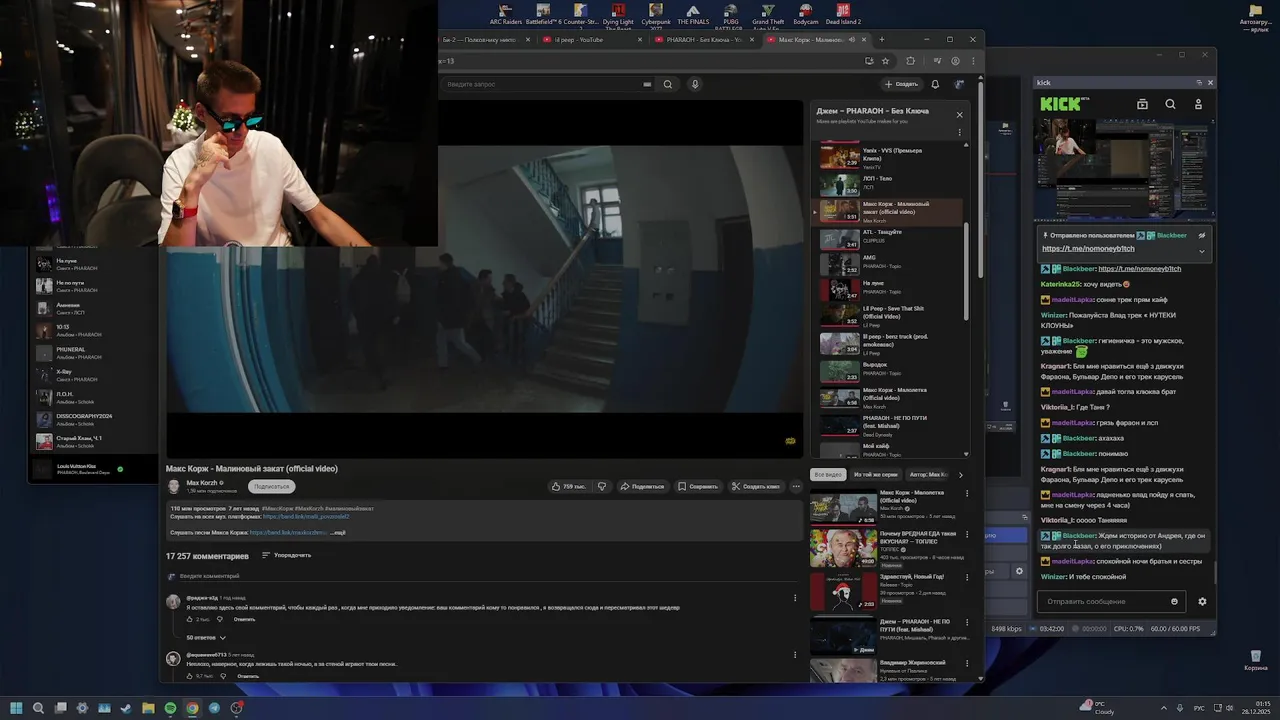Select the Автор: Max Korzh chip

click(929, 474)
